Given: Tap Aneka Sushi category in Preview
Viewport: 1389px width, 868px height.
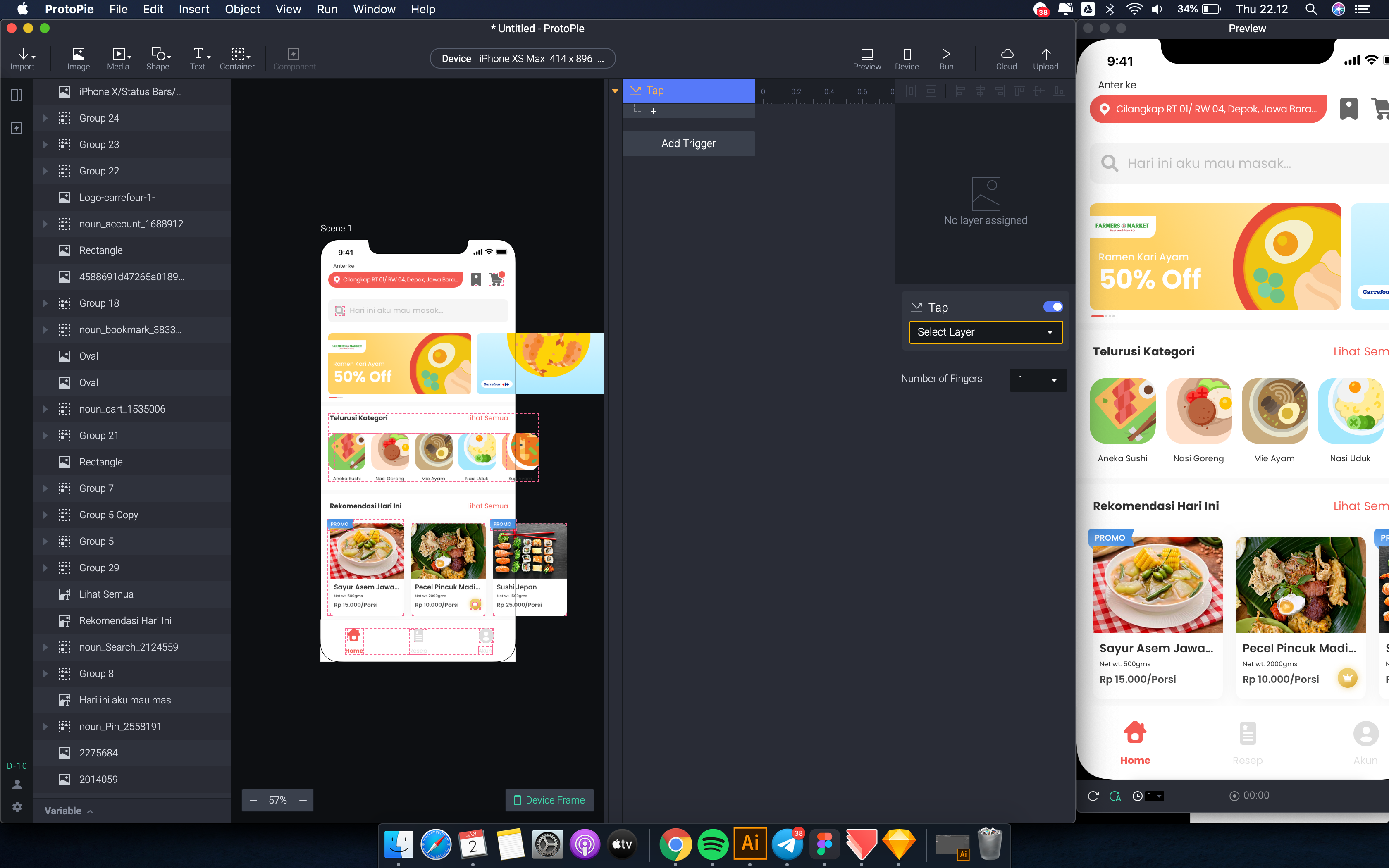Looking at the screenshot, I should click(x=1122, y=420).
